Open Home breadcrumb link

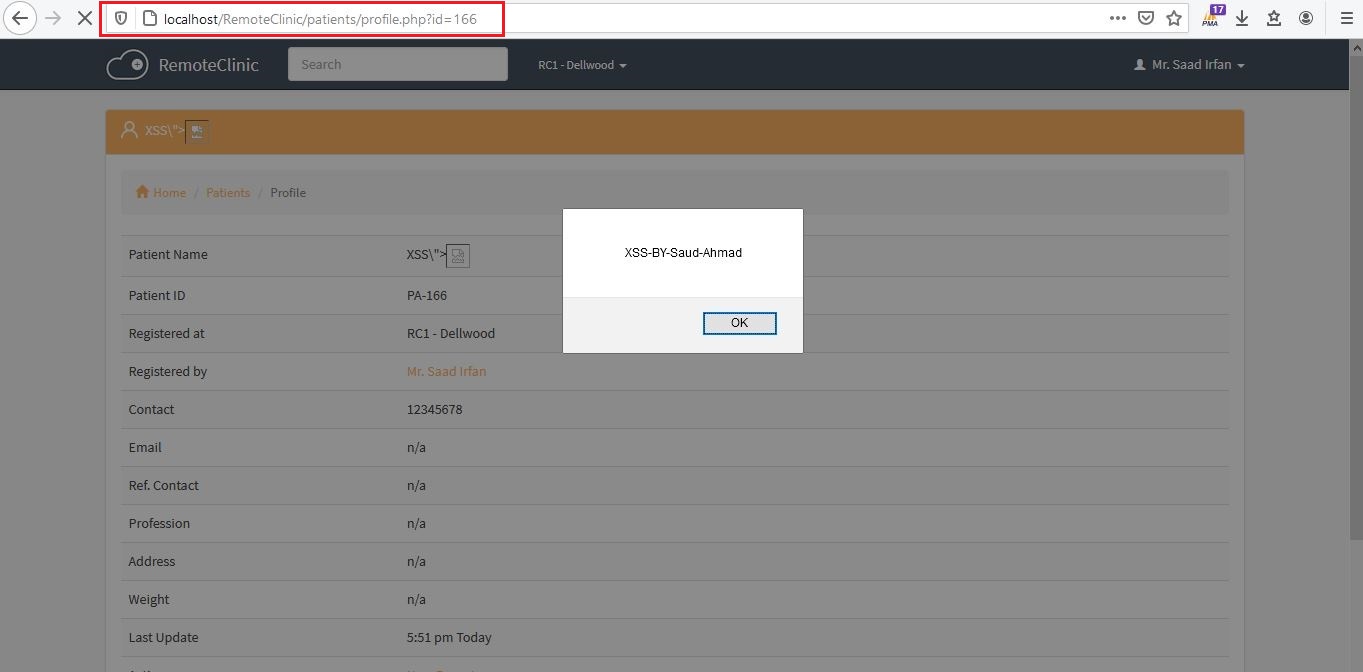click(169, 192)
